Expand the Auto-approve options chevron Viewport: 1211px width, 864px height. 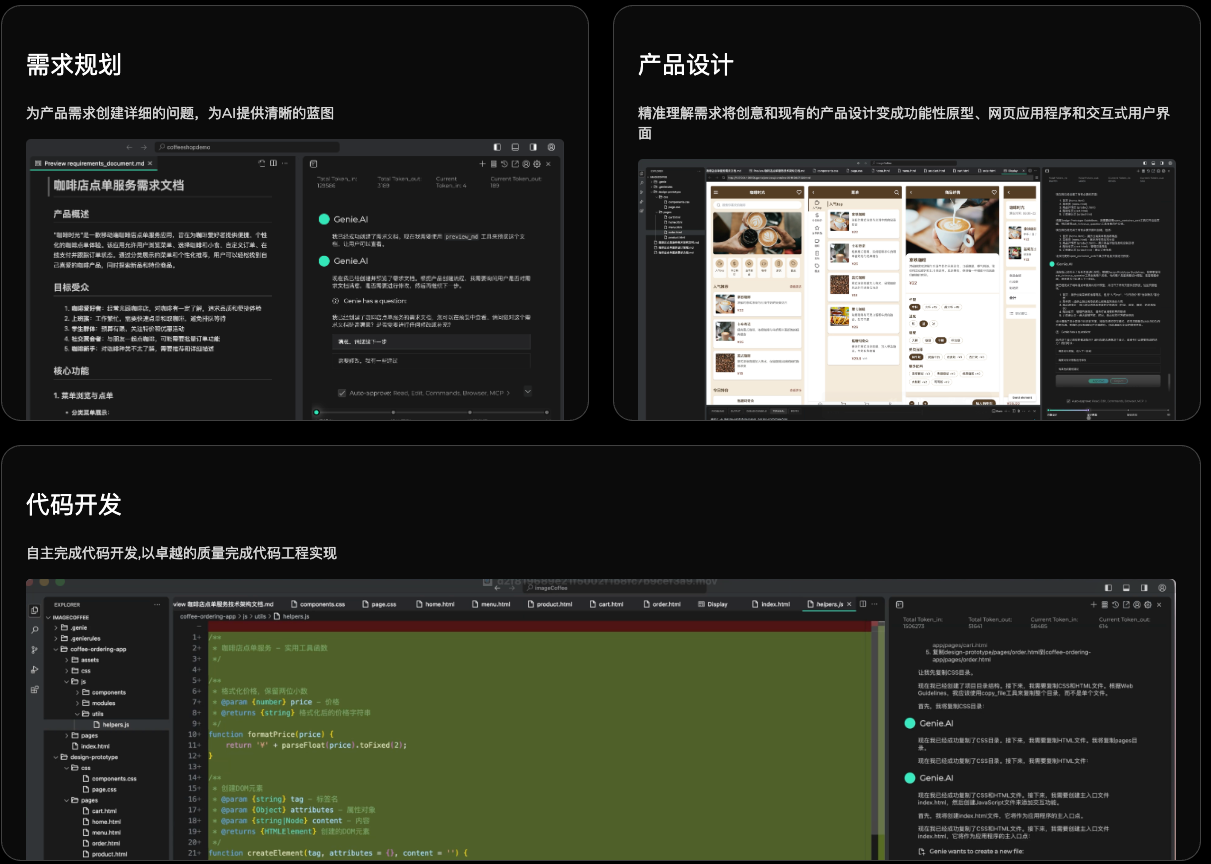coord(528,391)
